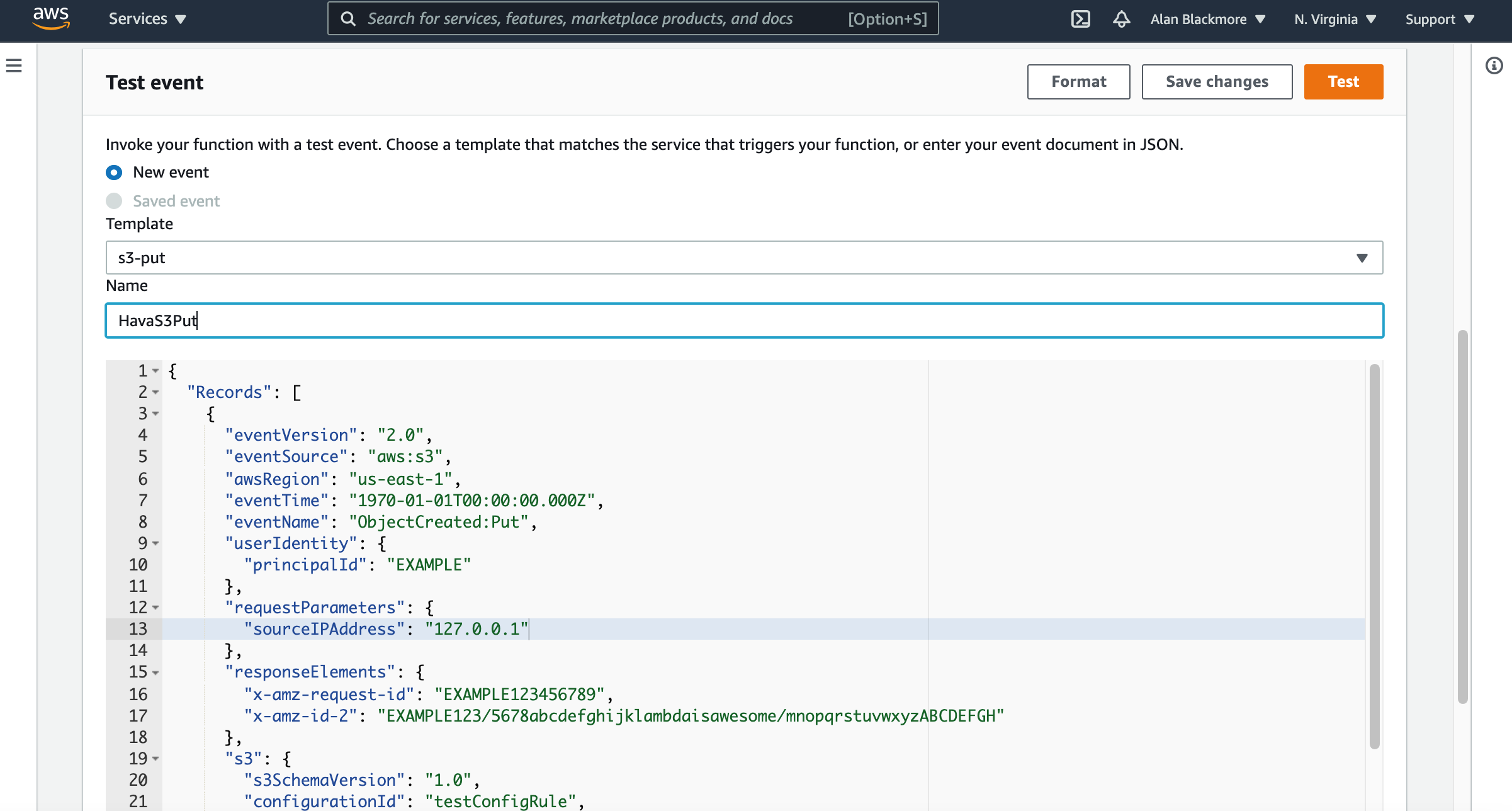Click the orange Test button
Image resolution: width=1512 pixels, height=811 pixels.
[1343, 82]
